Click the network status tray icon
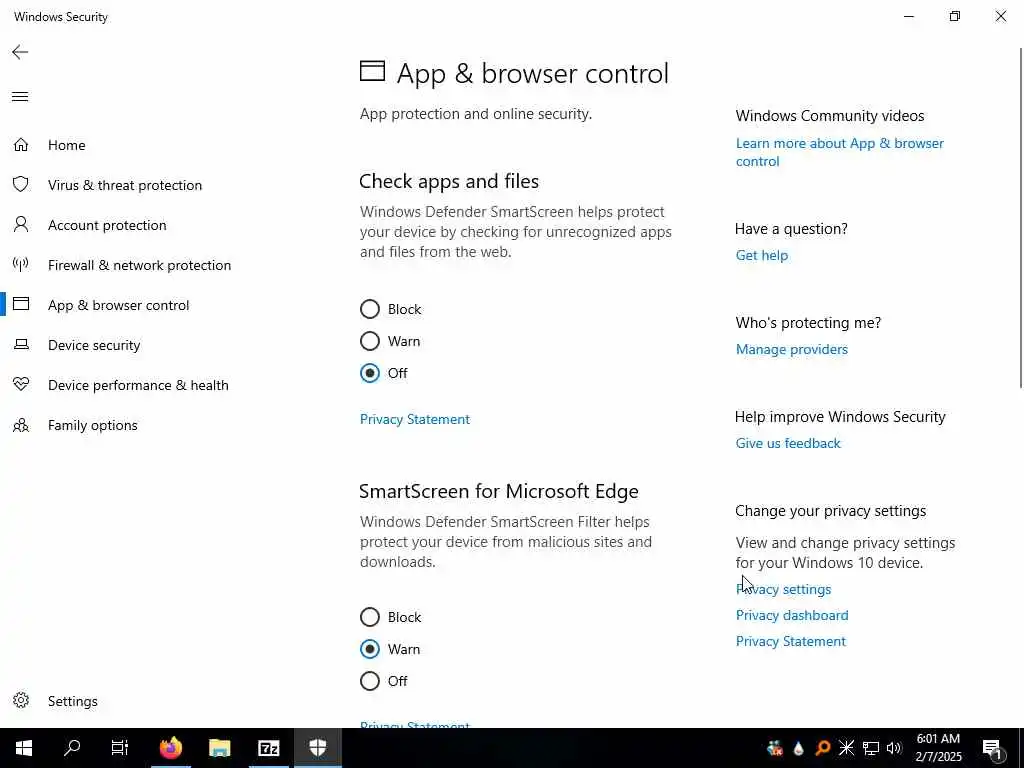The width and height of the screenshot is (1024, 768). click(871, 748)
